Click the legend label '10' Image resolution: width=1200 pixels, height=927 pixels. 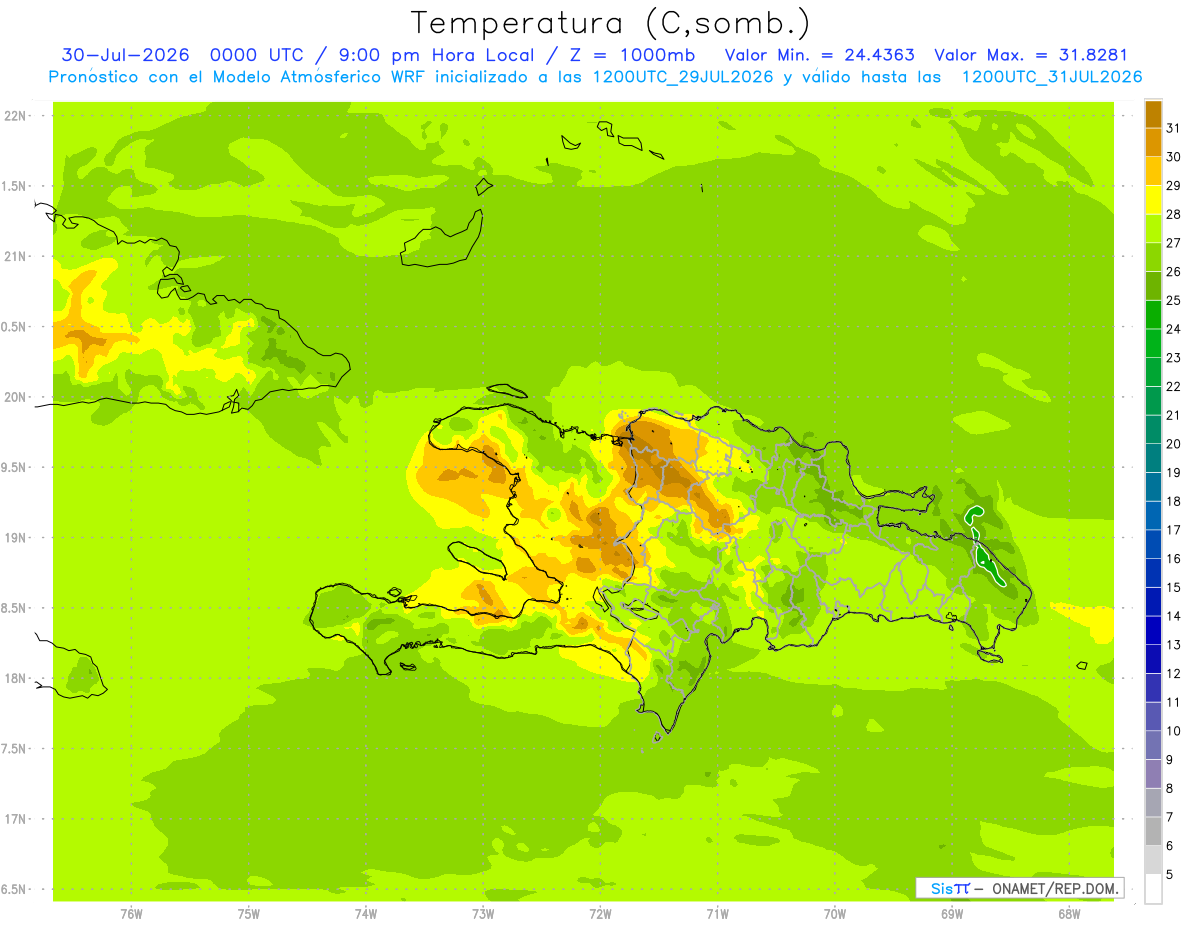[x=1174, y=731]
